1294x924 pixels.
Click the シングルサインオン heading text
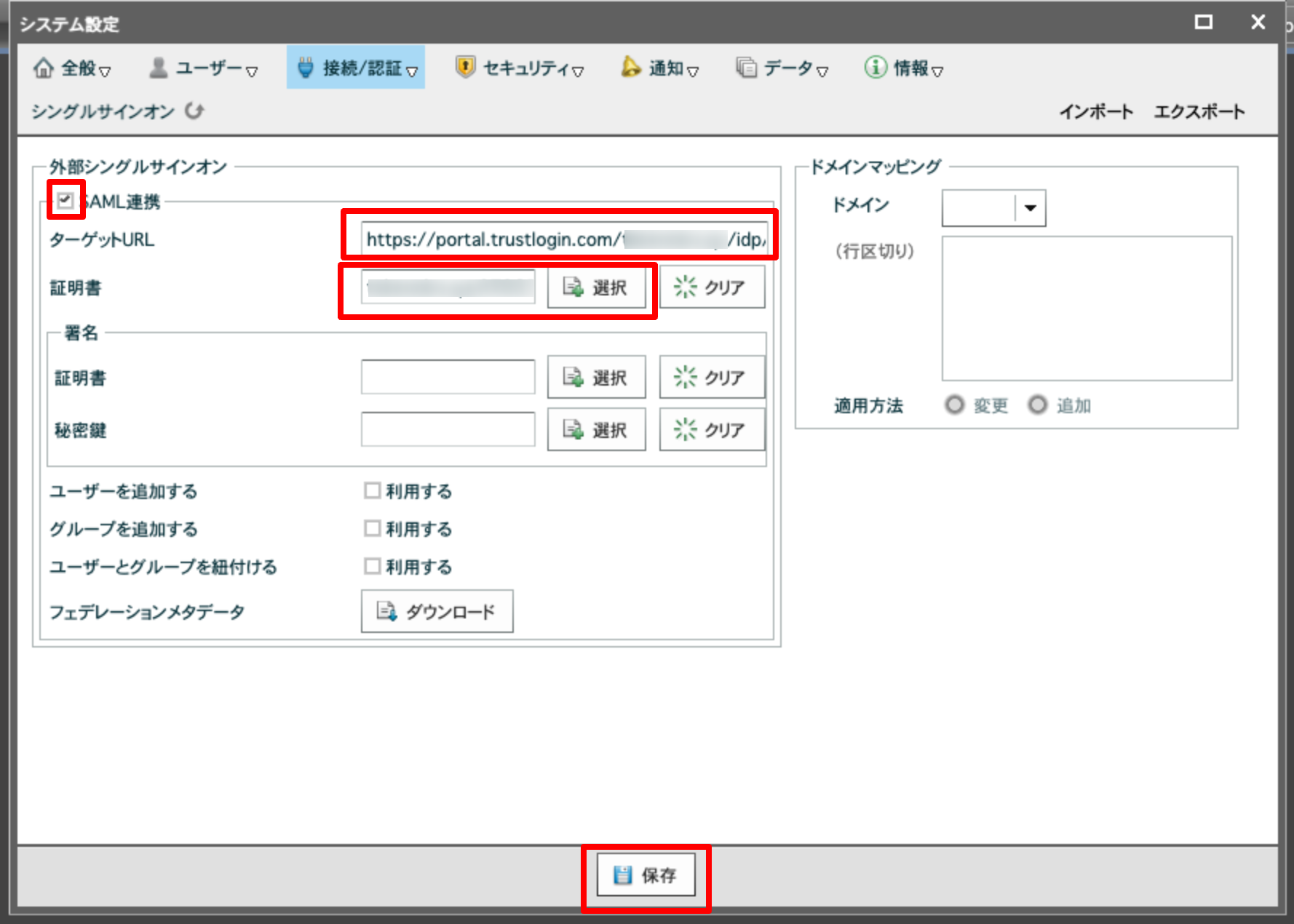(103, 111)
